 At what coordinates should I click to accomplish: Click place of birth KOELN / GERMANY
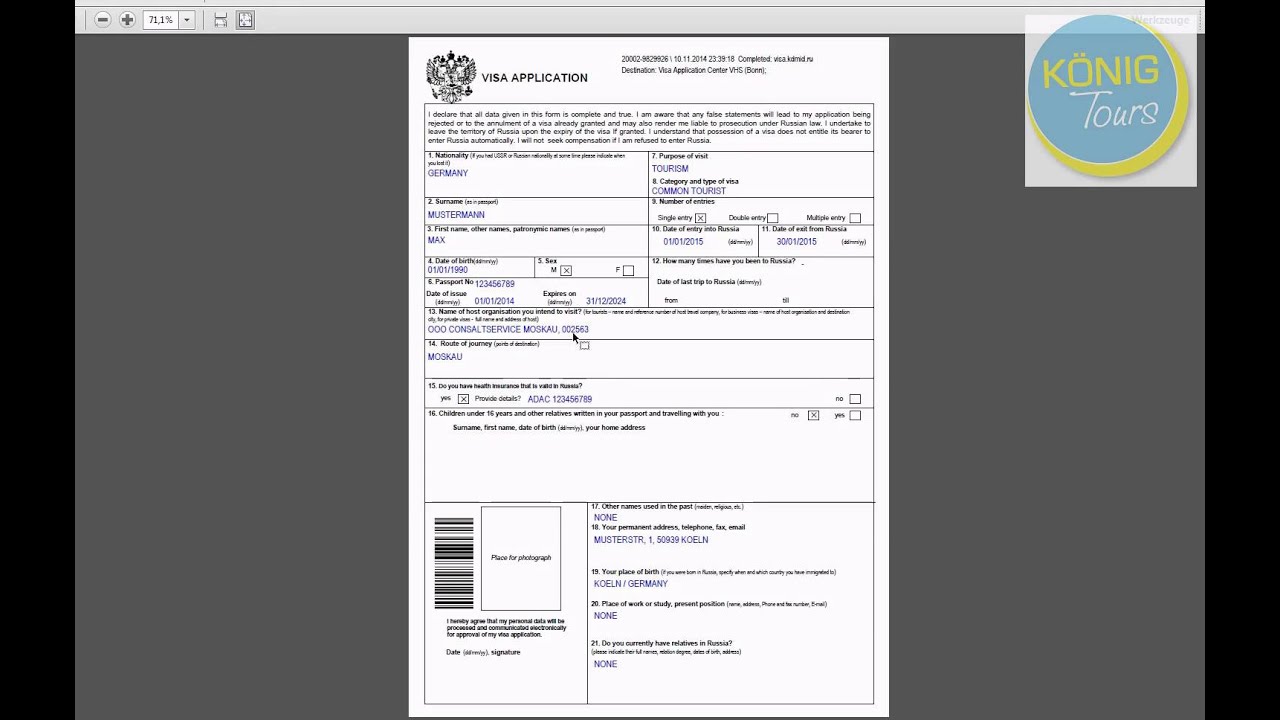(x=631, y=584)
